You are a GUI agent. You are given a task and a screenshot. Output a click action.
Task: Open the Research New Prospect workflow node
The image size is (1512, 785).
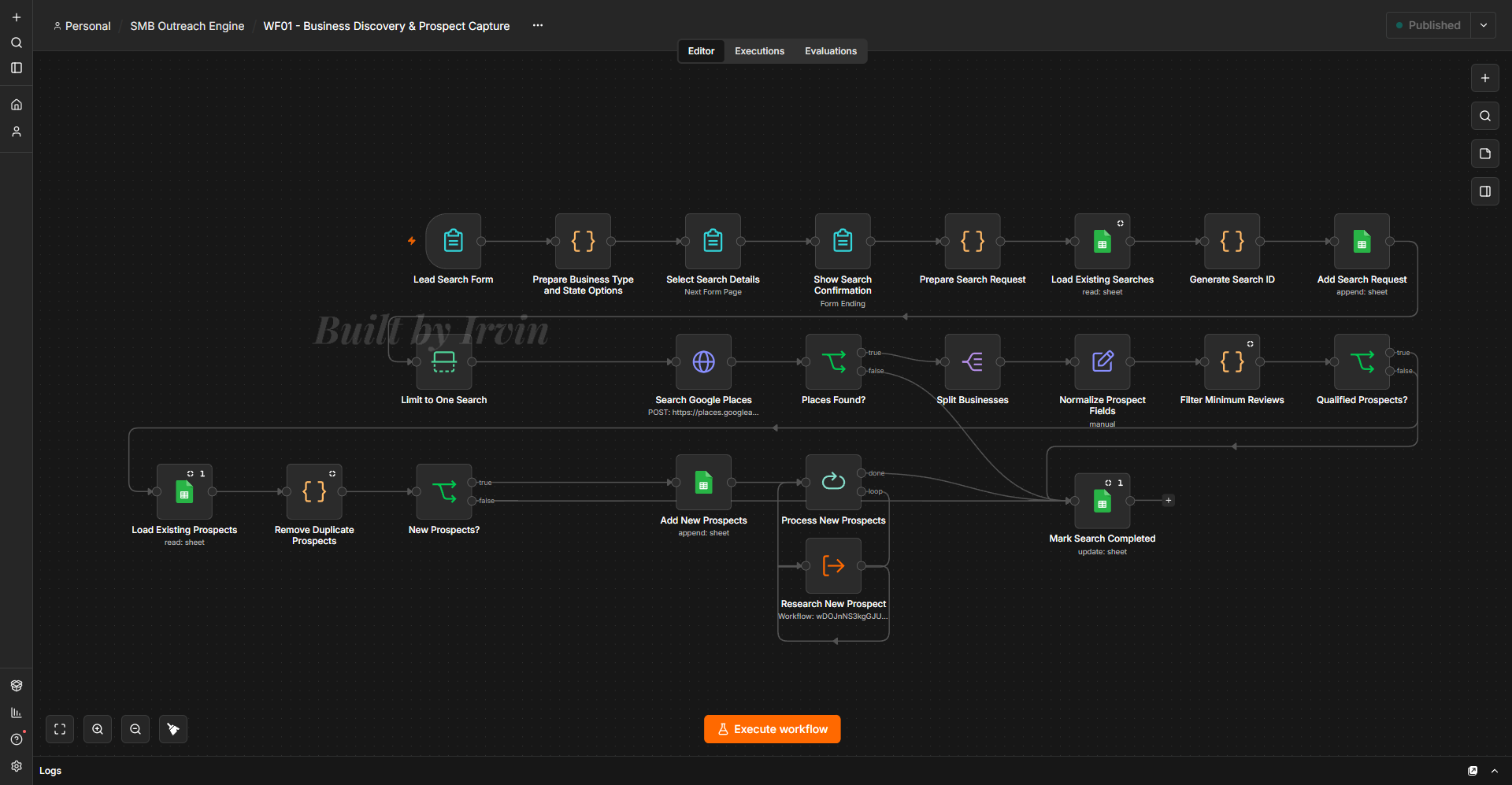coord(833,565)
